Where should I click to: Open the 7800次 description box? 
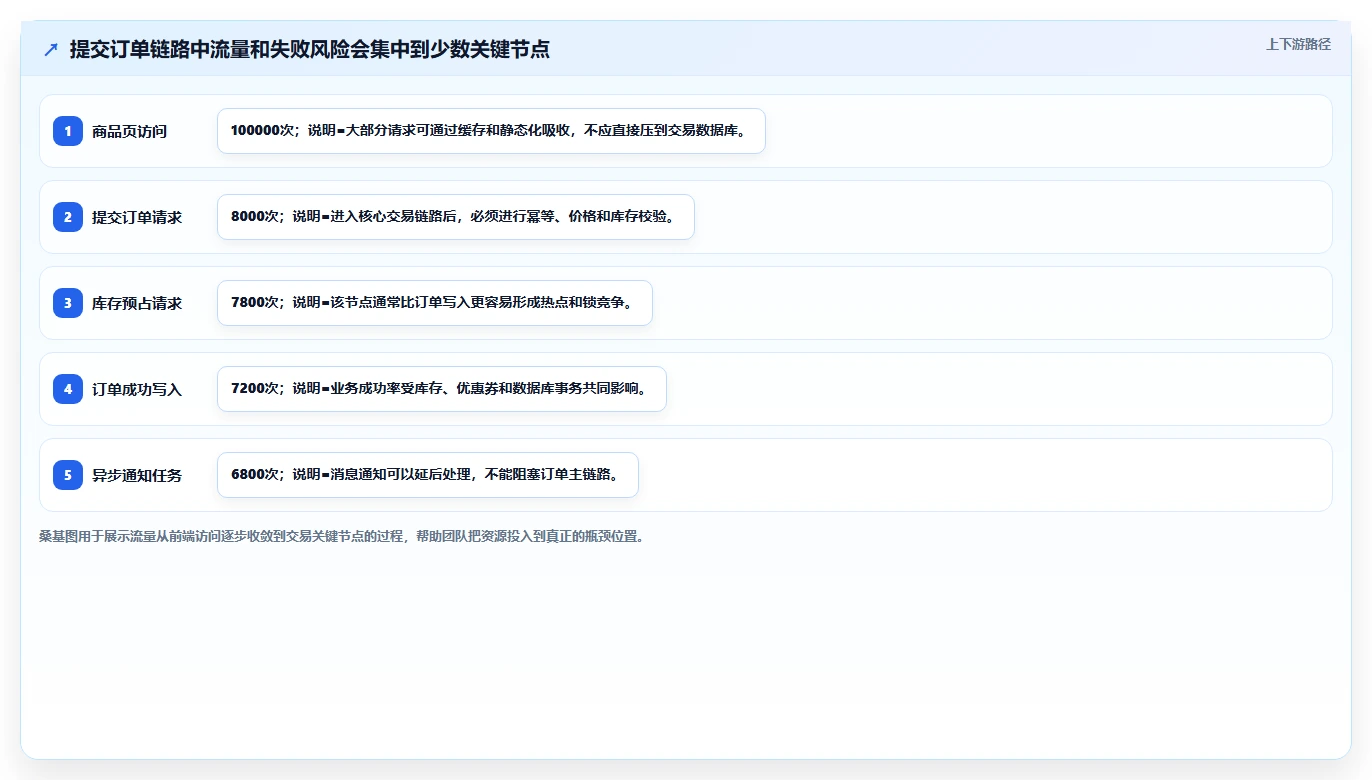434,303
